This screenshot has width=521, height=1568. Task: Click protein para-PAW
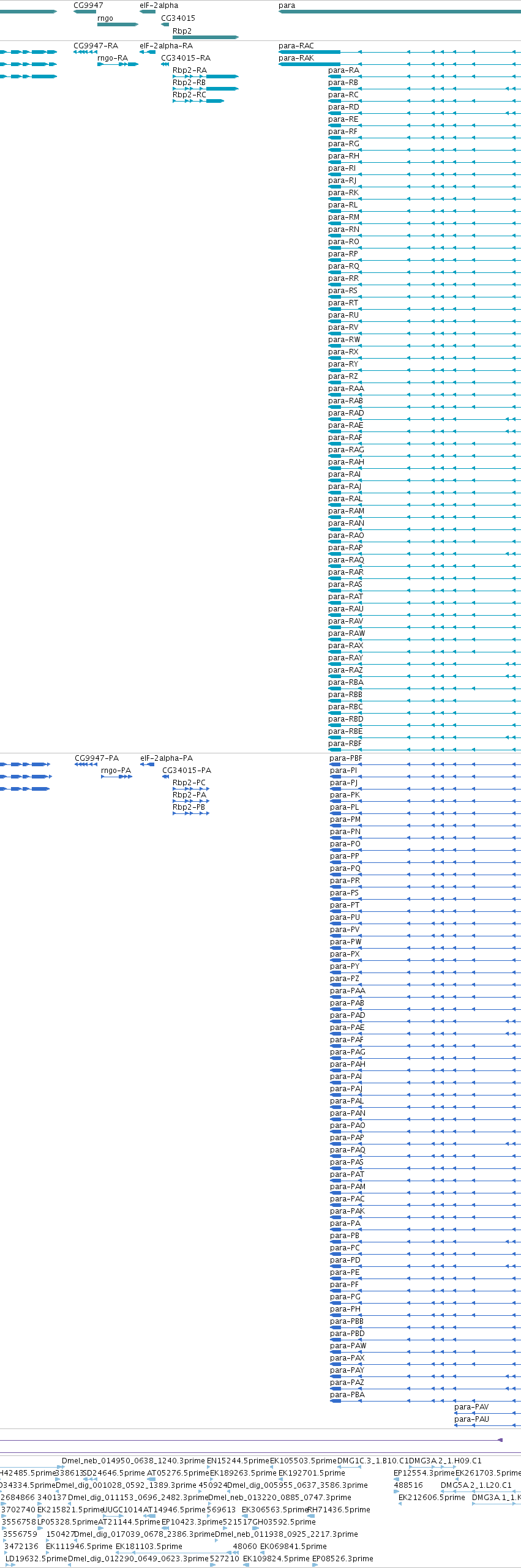(x=348, y=1346)
